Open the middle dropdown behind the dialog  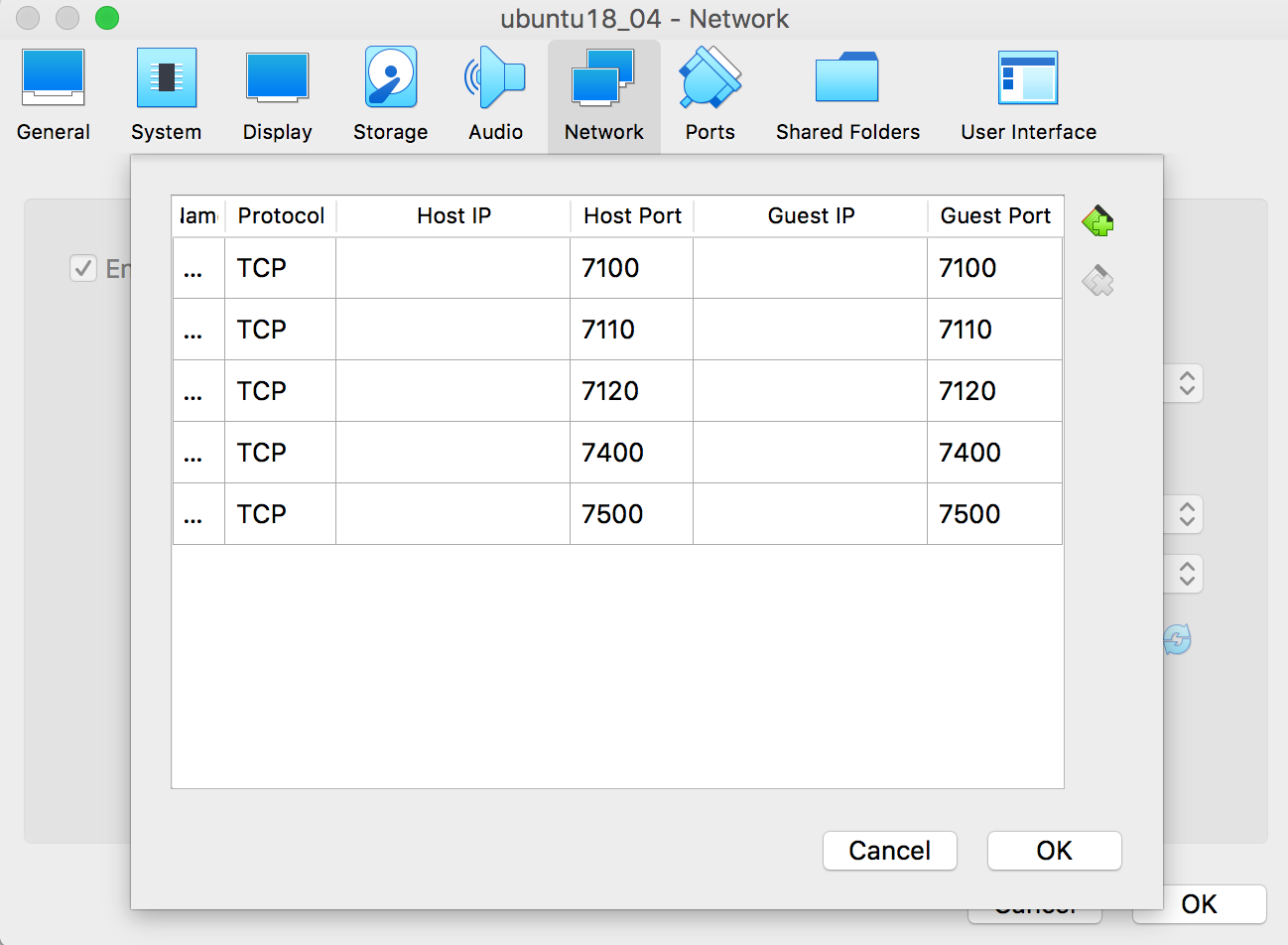(1186, 514)
